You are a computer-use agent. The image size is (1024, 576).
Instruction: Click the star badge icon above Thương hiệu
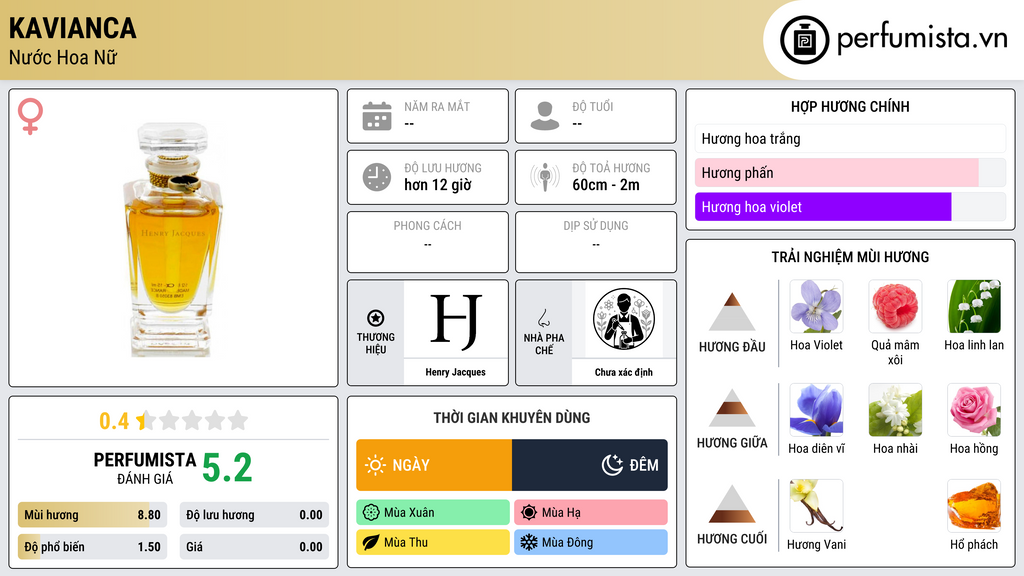click(x=376, y=318)
